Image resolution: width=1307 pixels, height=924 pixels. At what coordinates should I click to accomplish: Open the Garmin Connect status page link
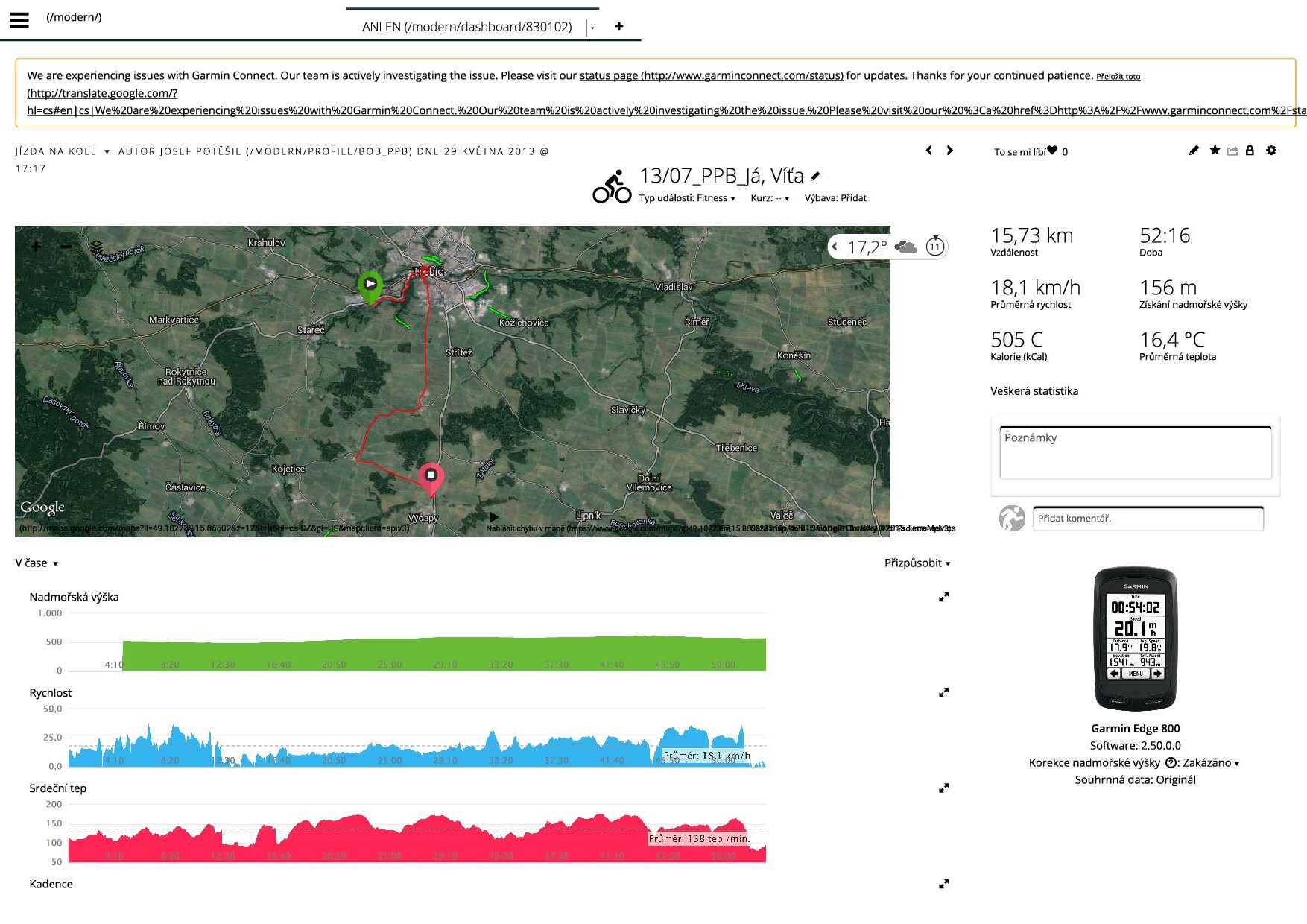[711, 75]
